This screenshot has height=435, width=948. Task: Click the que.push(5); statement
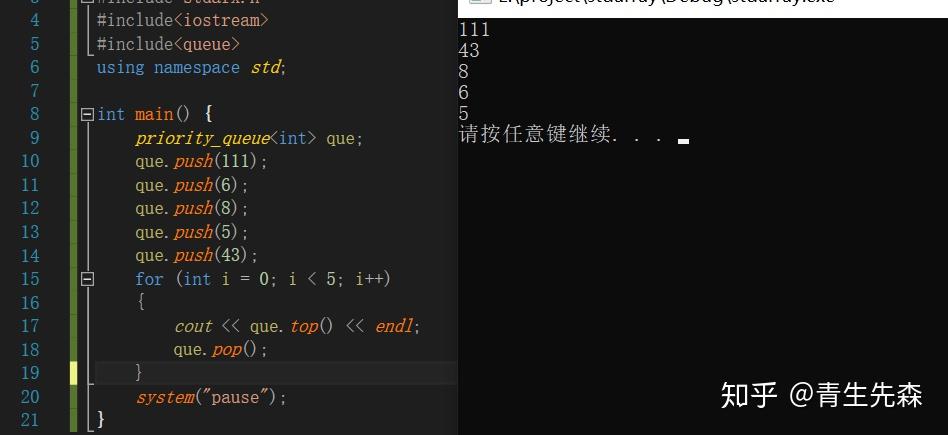[192, 232]
